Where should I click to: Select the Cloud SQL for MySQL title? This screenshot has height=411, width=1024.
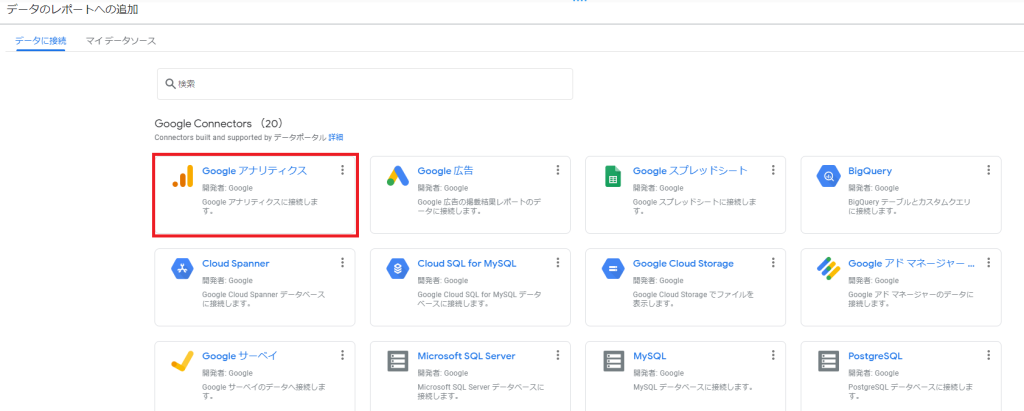pyautogui.click(x=467, y=263)
